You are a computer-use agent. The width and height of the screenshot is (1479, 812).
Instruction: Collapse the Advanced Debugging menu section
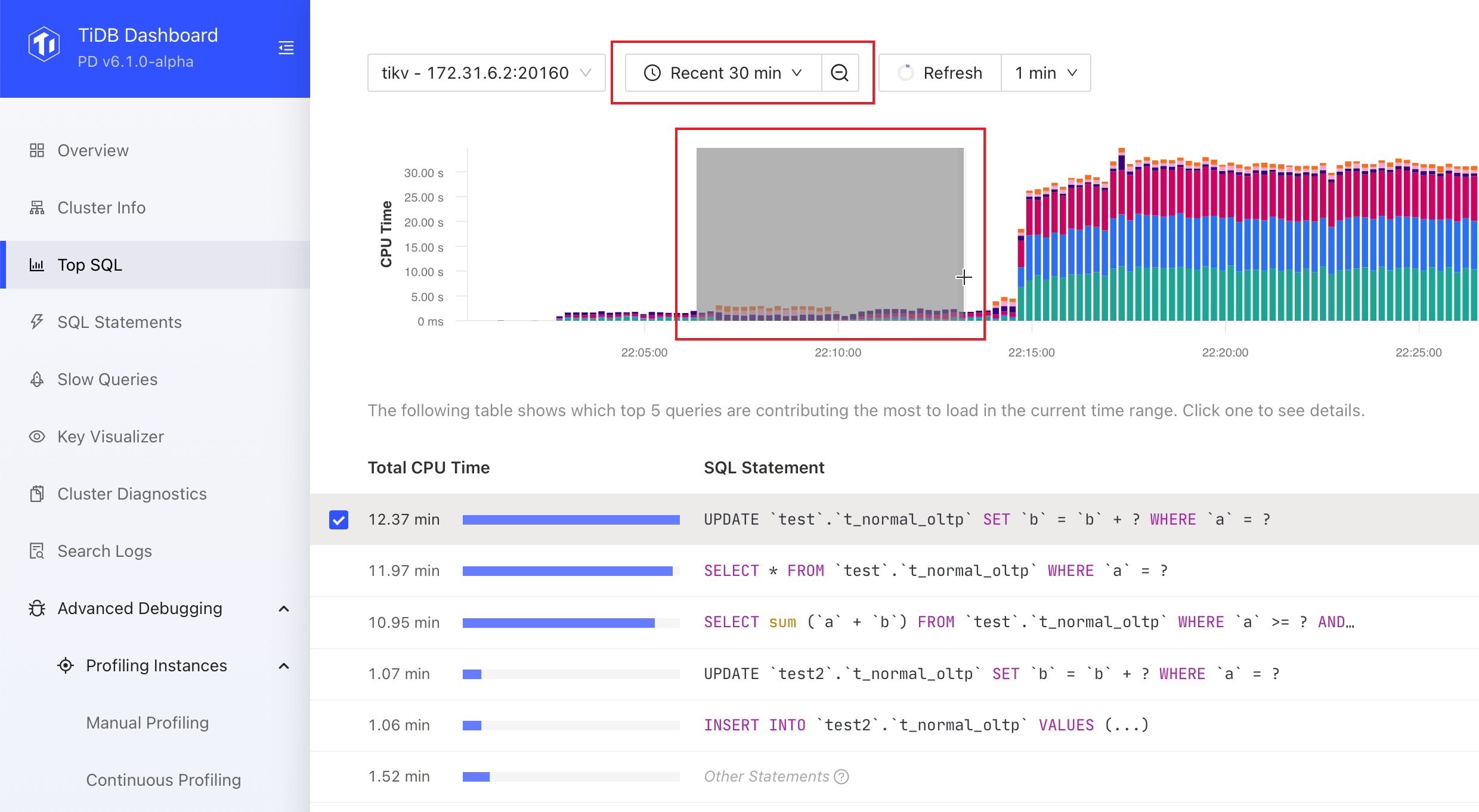[284, 609]
